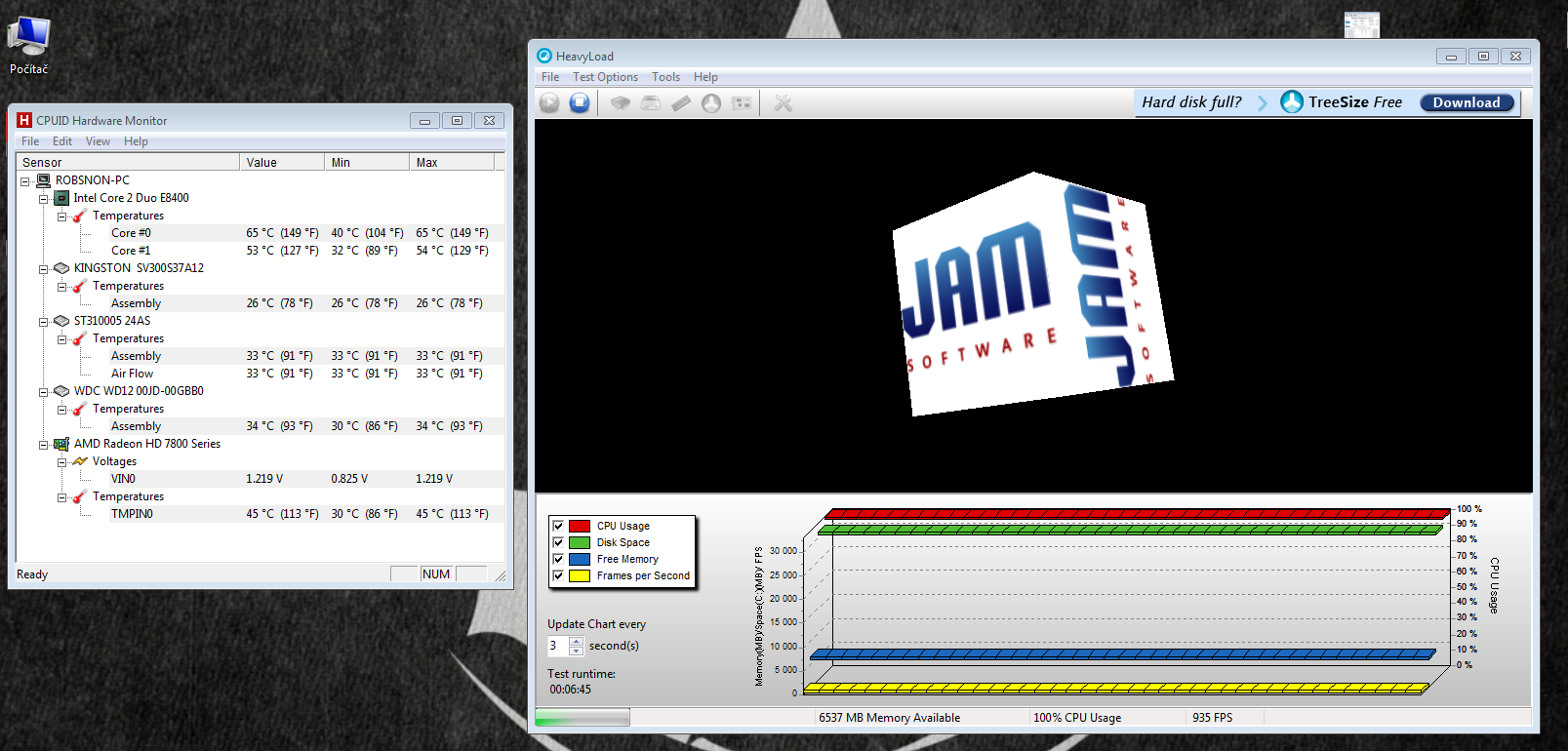Select the ST310005 24AS drive icon
This screenshot has width=1568, height=751.
[61, 321]
